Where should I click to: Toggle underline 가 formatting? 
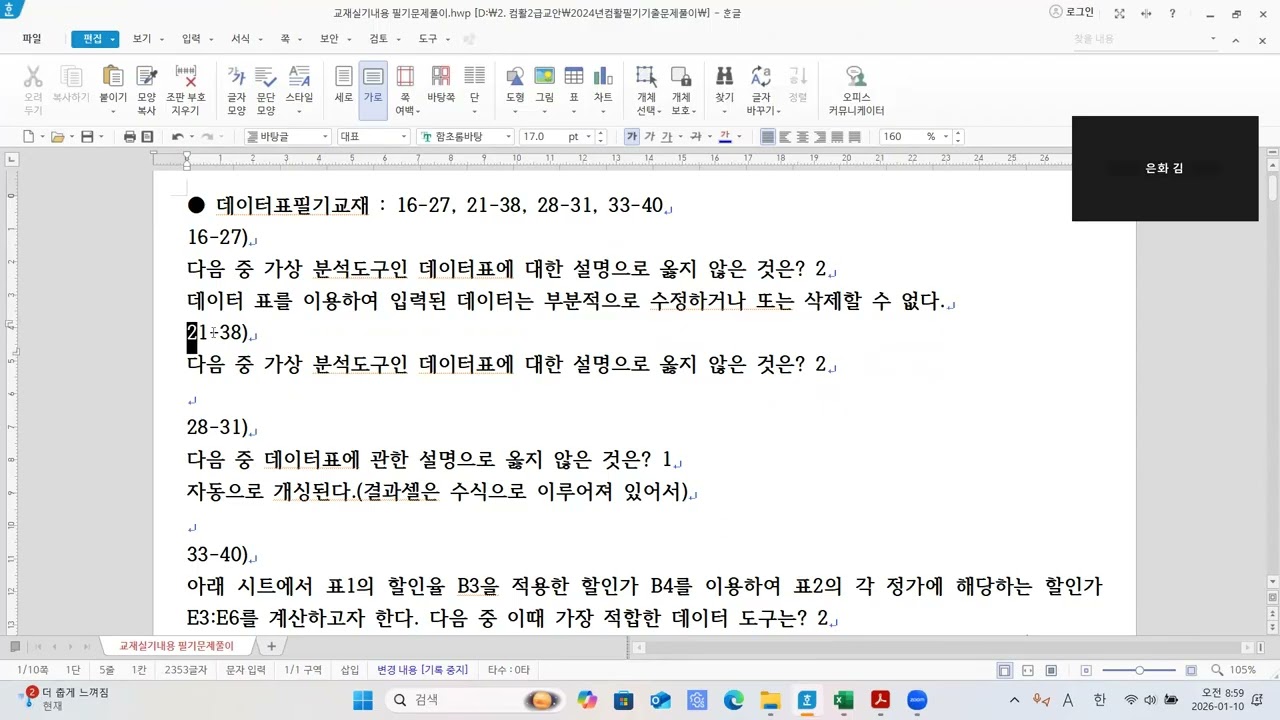pos(667,137)
